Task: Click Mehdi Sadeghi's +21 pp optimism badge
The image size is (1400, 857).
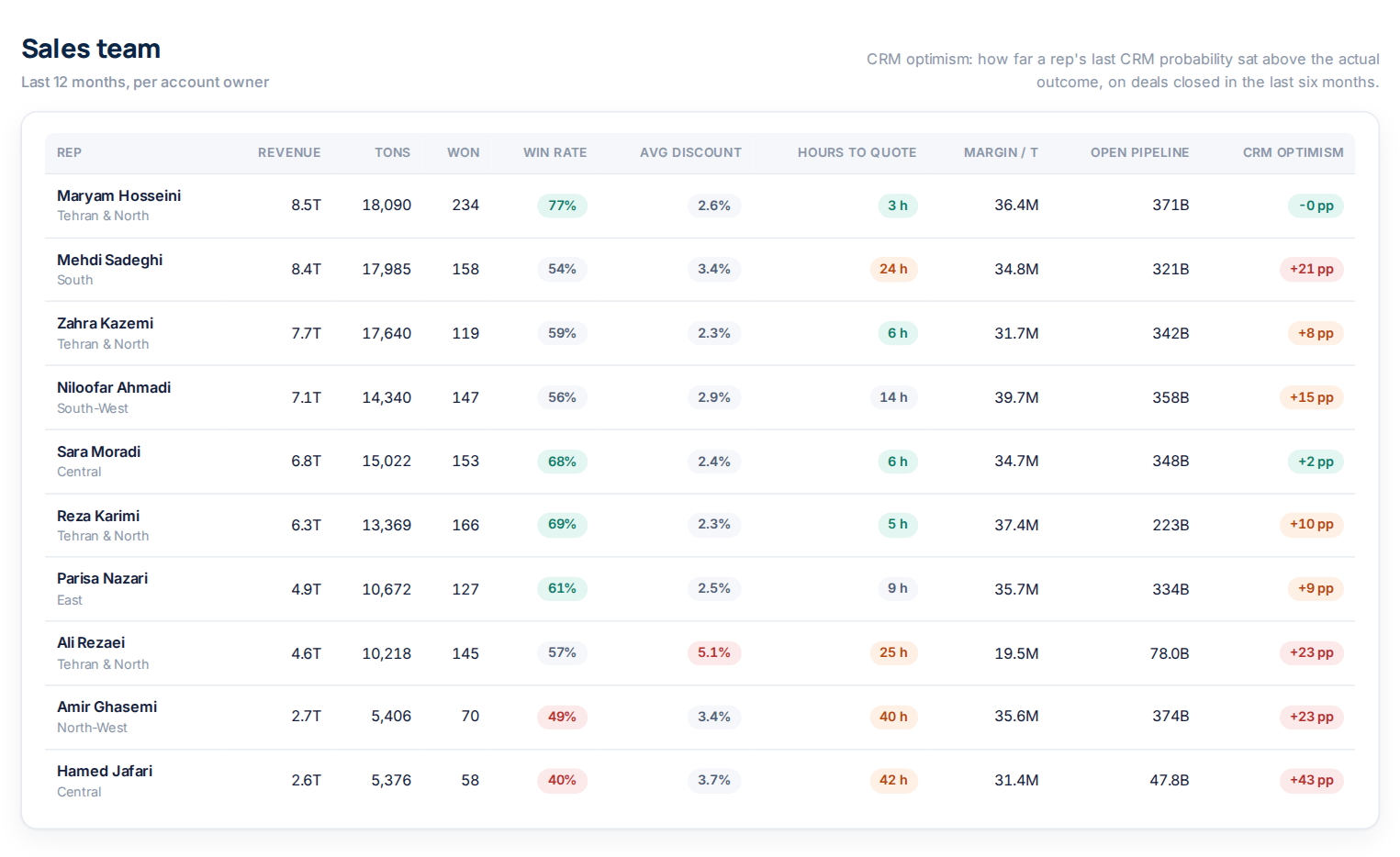Action: (x=1312, y=269)
